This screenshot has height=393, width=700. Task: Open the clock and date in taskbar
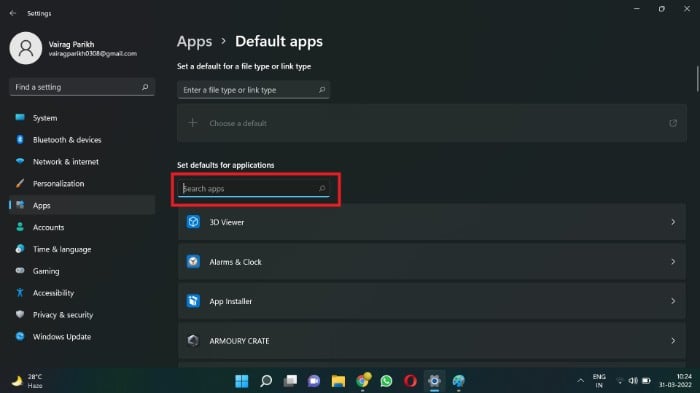point(675,381)
